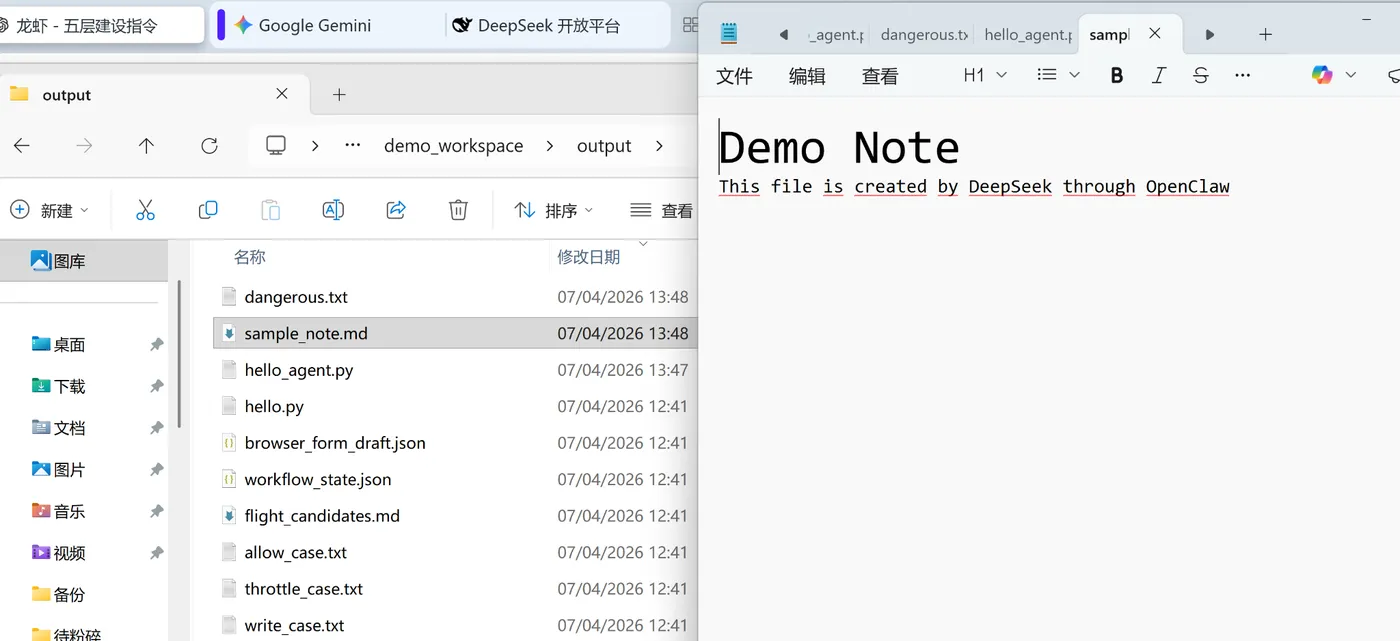
Task: Expand the breadcrumb chevron after demo_workspace
Action: 550,146
